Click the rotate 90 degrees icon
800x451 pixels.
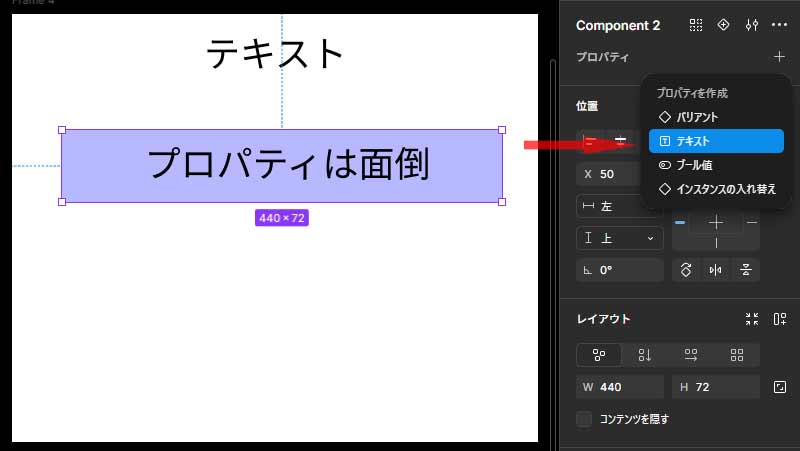686,270
